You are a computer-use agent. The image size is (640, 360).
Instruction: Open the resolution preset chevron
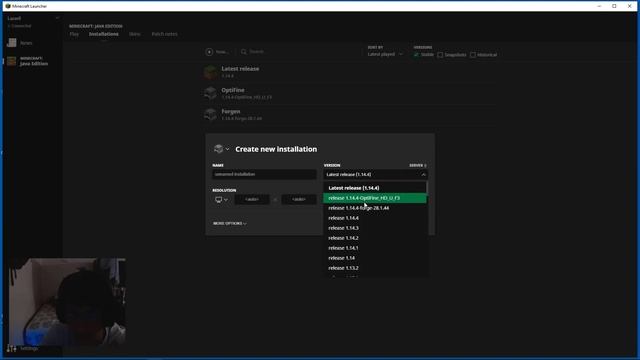[226, 200]
